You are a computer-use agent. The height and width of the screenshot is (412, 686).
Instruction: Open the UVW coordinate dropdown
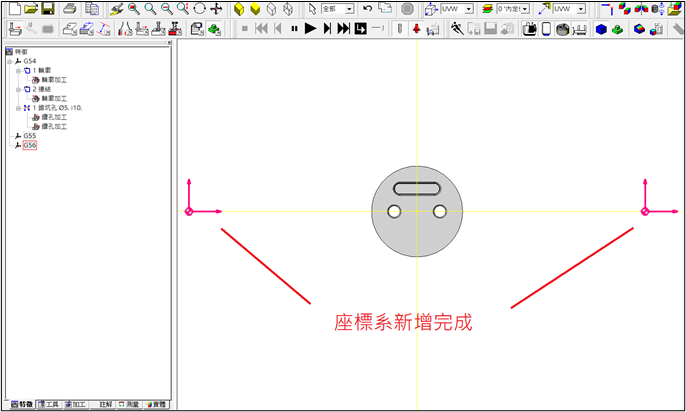467,8
